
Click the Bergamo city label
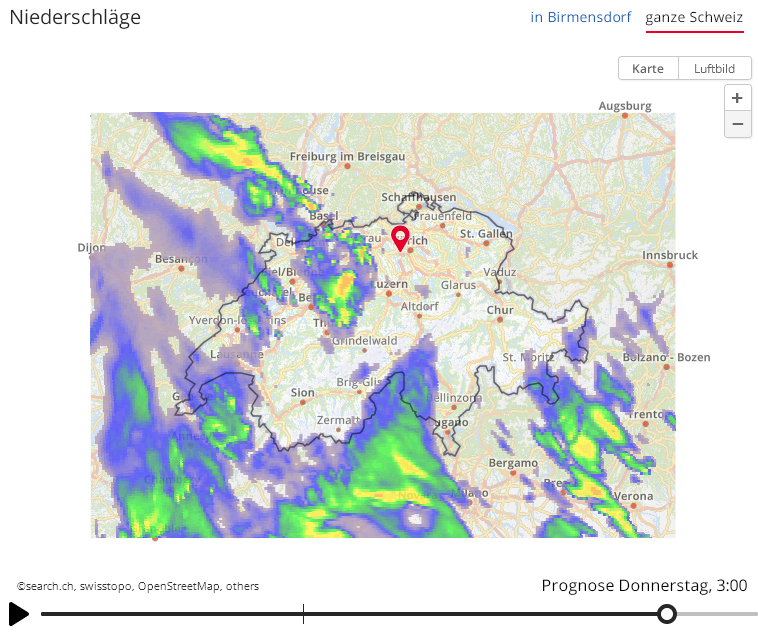point(513,463)
